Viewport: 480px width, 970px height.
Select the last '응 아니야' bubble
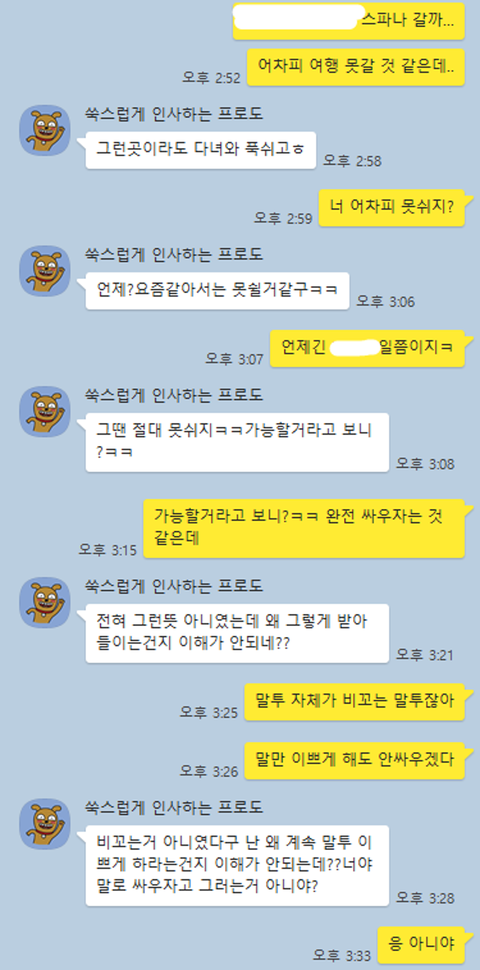[x=421, y=945]
